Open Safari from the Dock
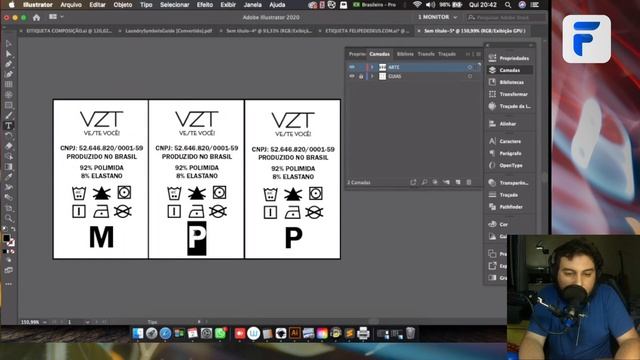Viewport: 640px width, 360px height. coord(165,333)
